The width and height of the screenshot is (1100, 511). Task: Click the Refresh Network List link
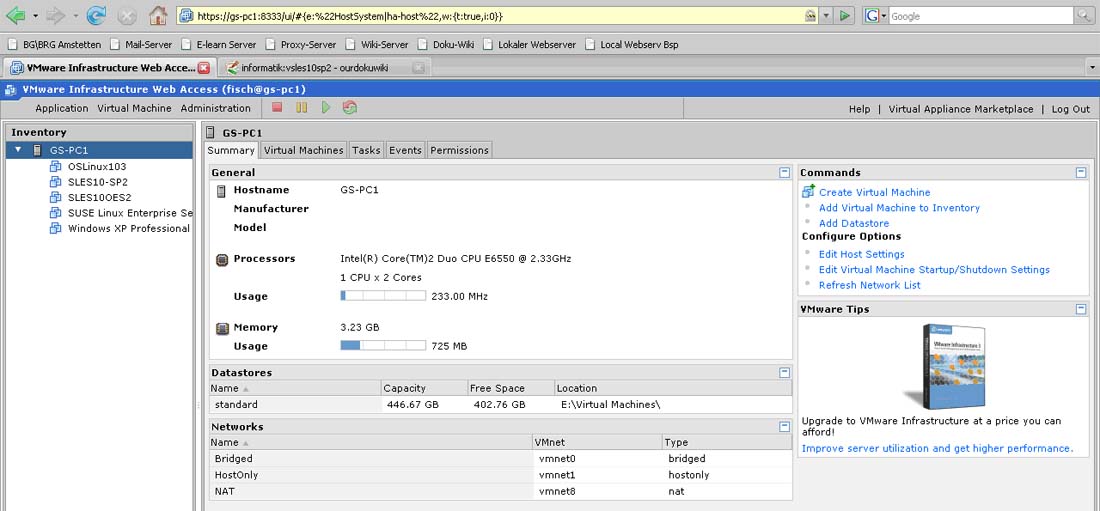point(870,285)
